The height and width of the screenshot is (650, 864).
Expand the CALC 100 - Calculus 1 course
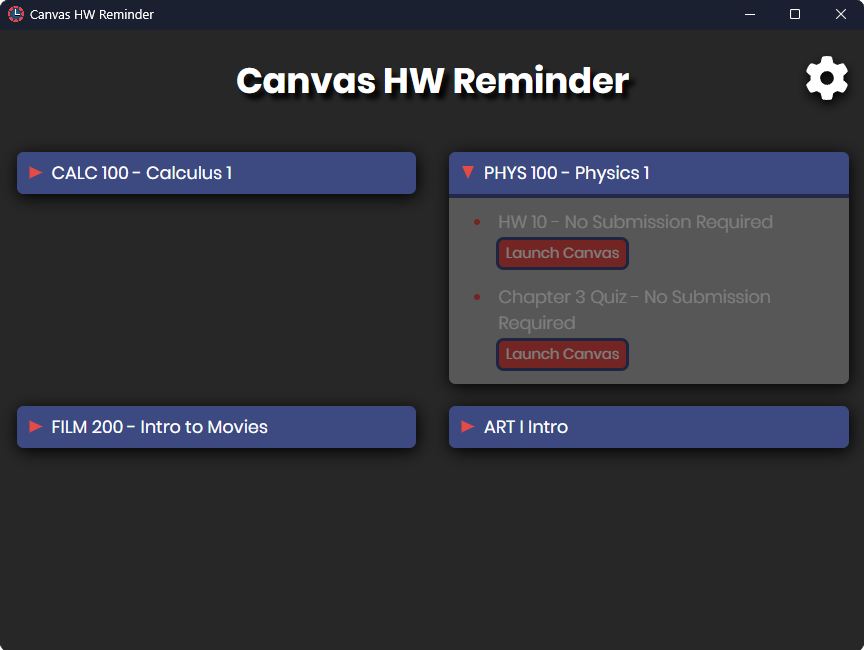(x=141, y=173)
